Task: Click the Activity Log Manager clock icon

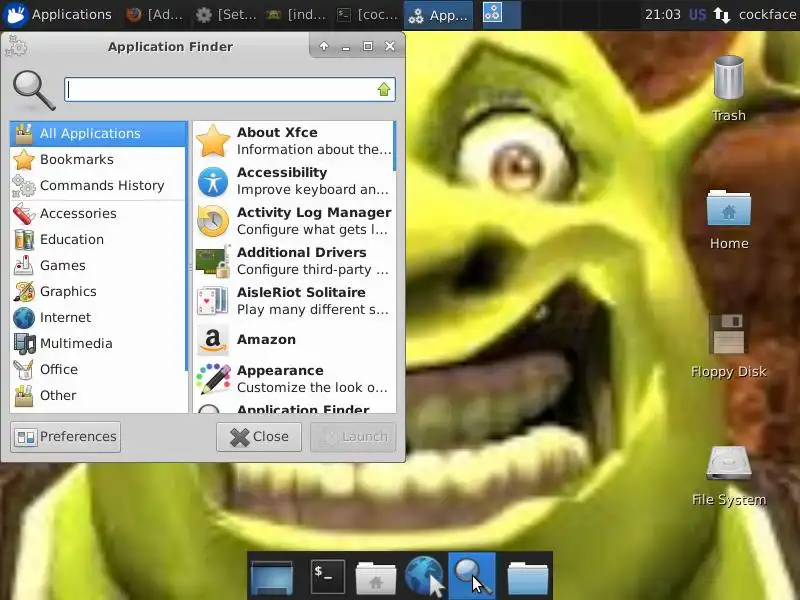Action: (213, 221)
